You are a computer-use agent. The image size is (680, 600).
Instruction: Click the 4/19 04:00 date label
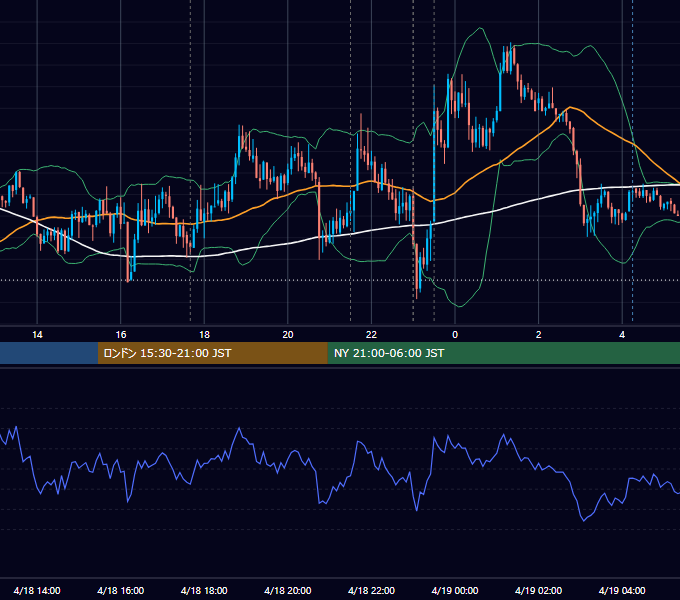click(x=622, y=590)
